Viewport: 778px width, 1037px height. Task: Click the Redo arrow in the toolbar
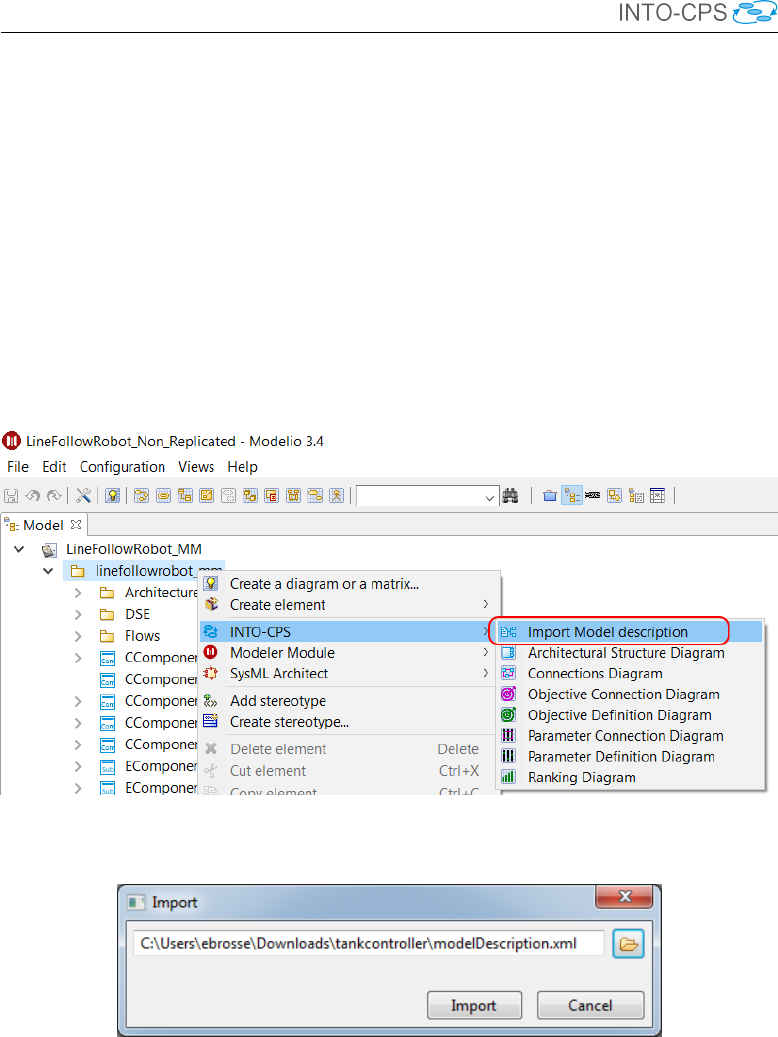point(54,495)
